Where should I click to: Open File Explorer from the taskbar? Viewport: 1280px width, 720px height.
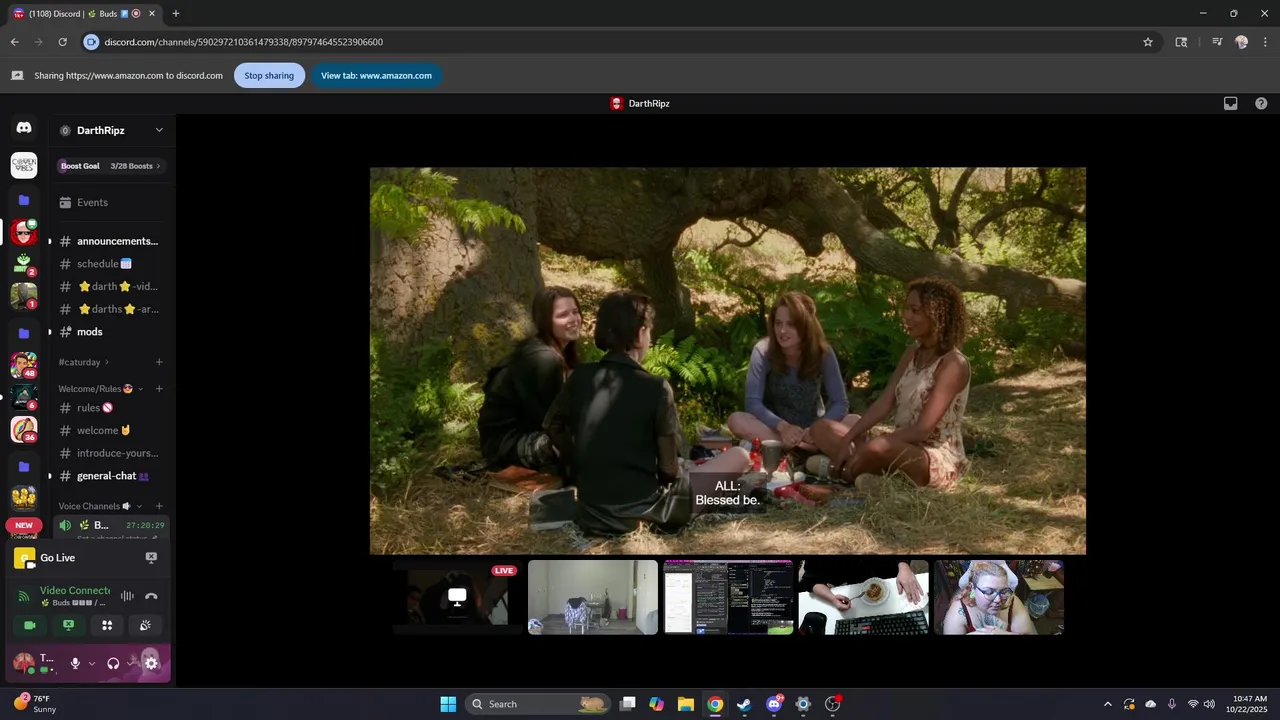tap(685, 704)
